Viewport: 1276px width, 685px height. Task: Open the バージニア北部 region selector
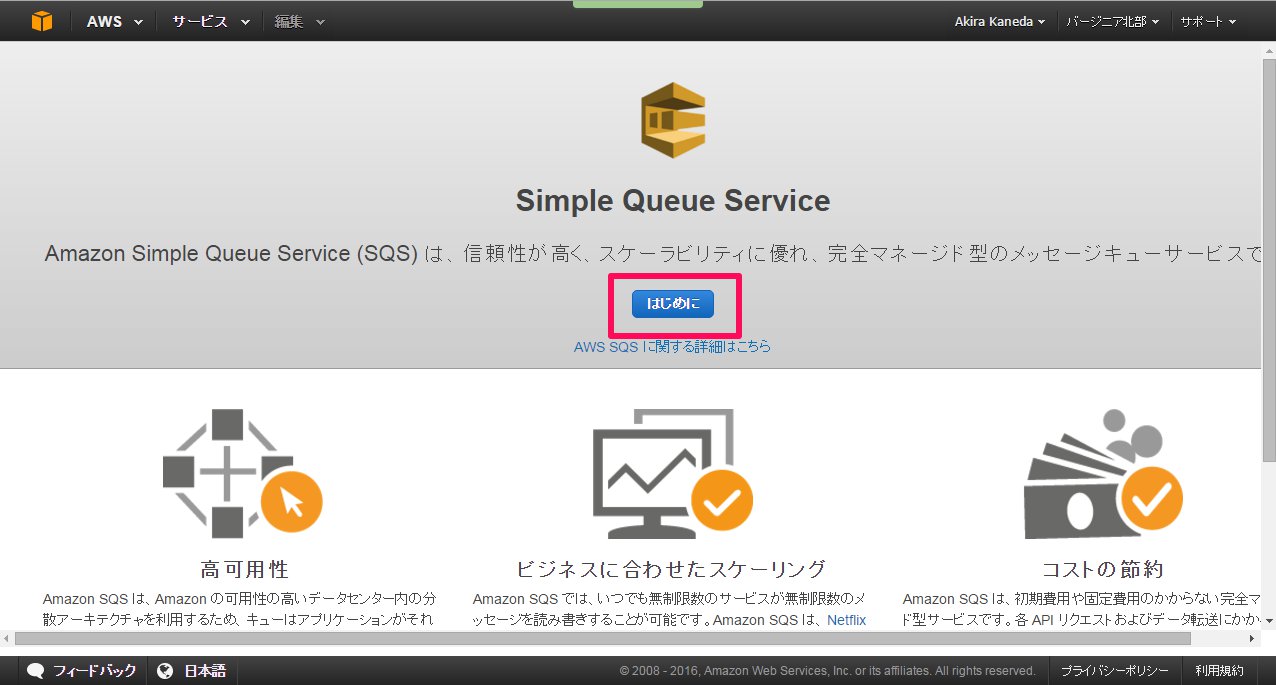1113,21
